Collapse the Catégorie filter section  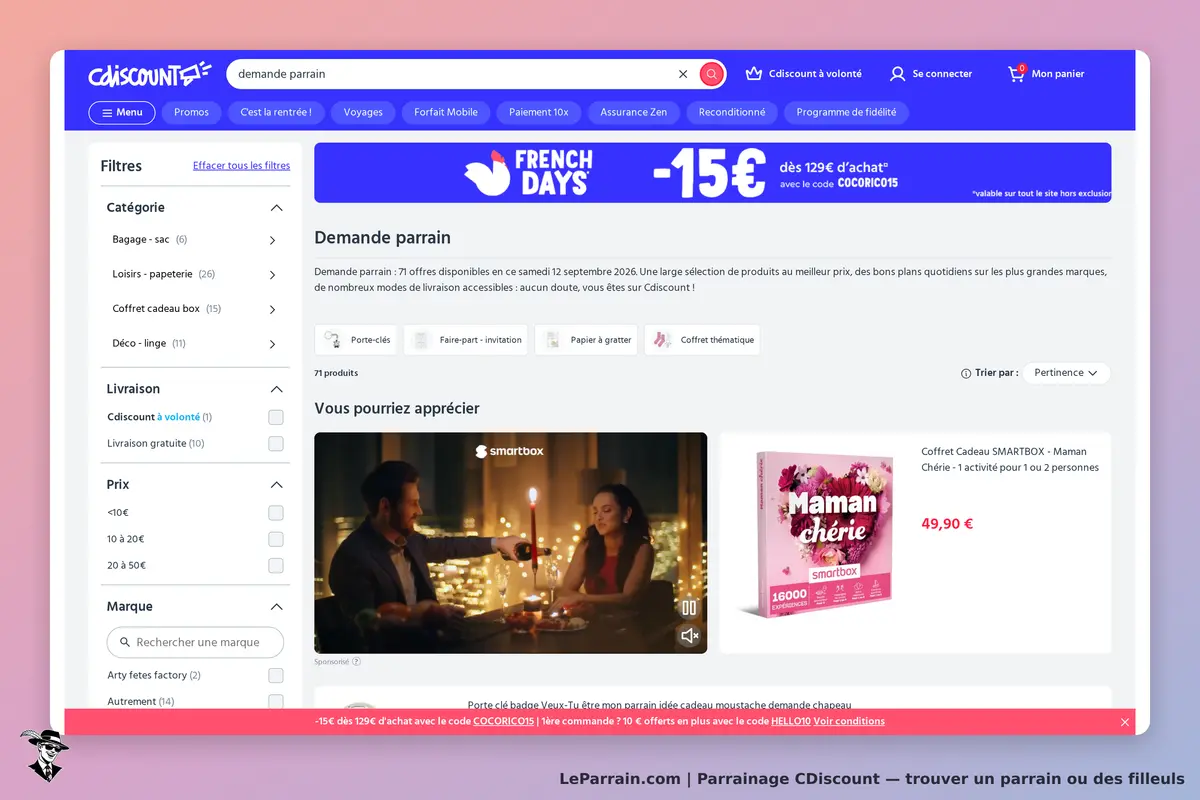pos(277,208)
